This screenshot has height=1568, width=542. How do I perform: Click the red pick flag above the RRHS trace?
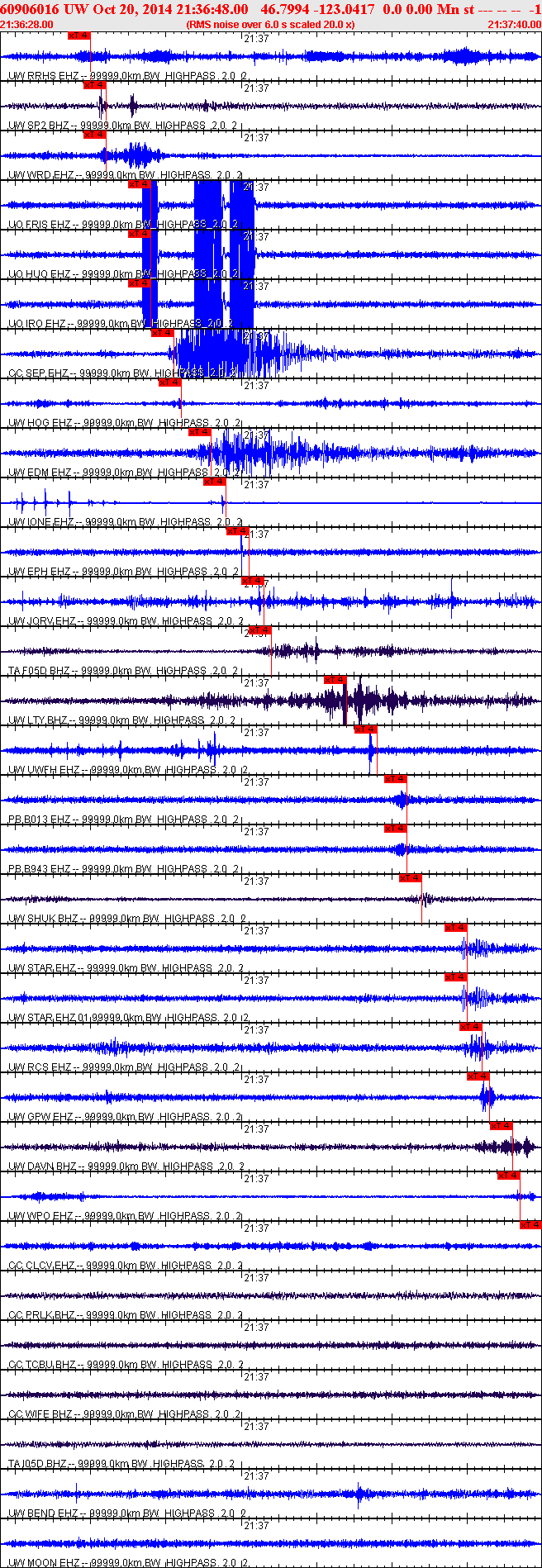click(79, 36)
